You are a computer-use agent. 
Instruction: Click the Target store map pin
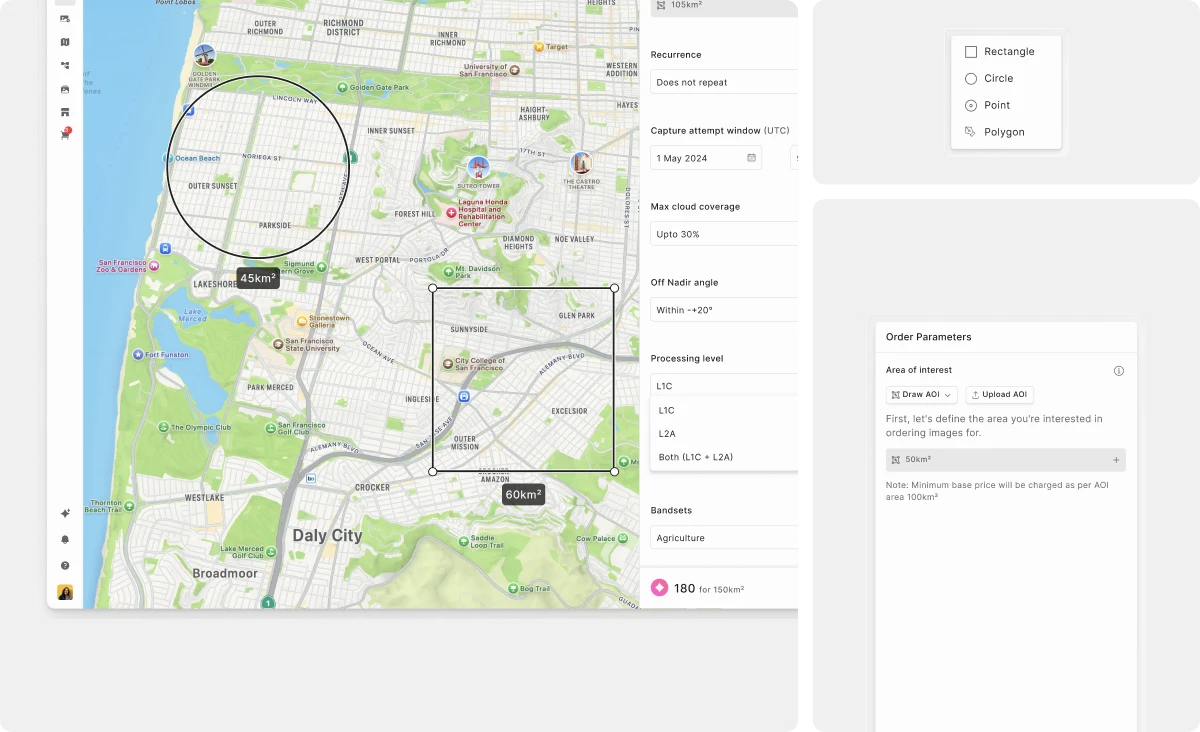[539, 47]
